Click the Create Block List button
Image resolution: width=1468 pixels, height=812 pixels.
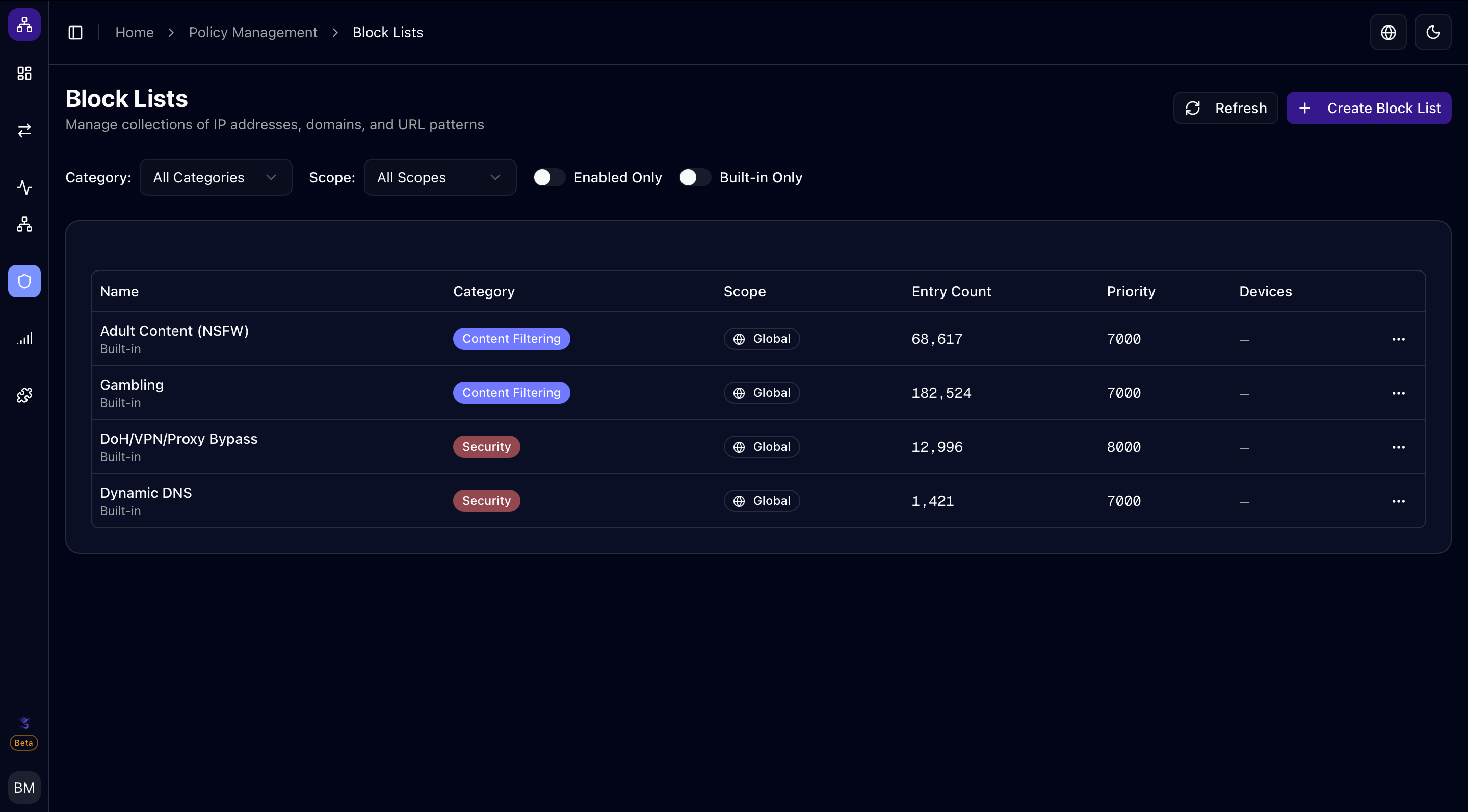tap(1369, 107)
